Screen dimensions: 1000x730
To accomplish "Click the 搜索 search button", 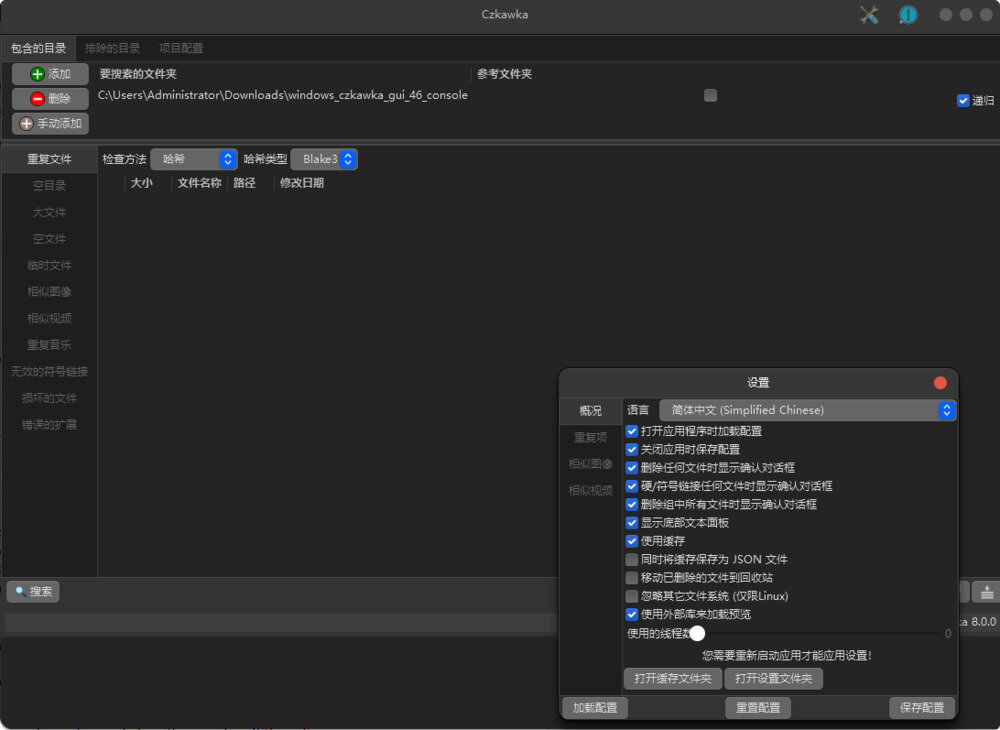I will (x=33, y=591).
